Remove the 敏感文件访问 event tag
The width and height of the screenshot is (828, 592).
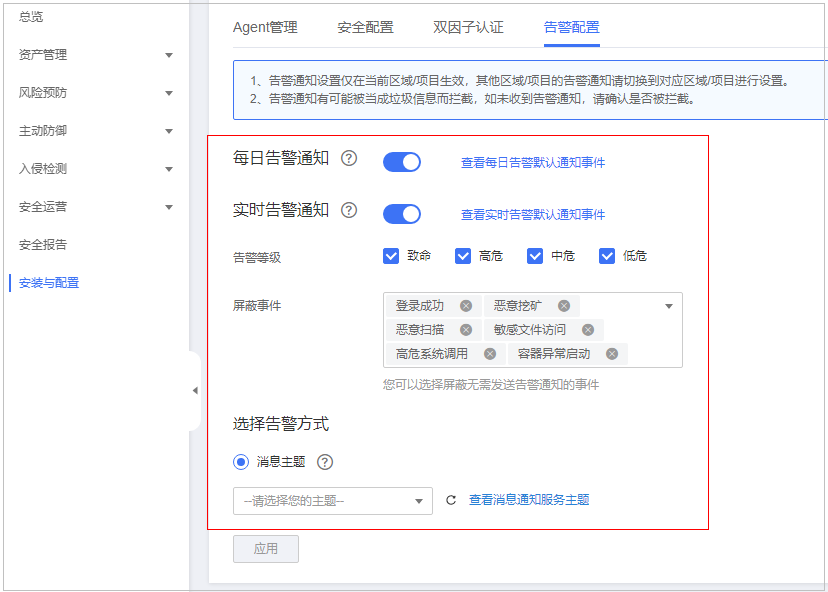pos(587,329)
